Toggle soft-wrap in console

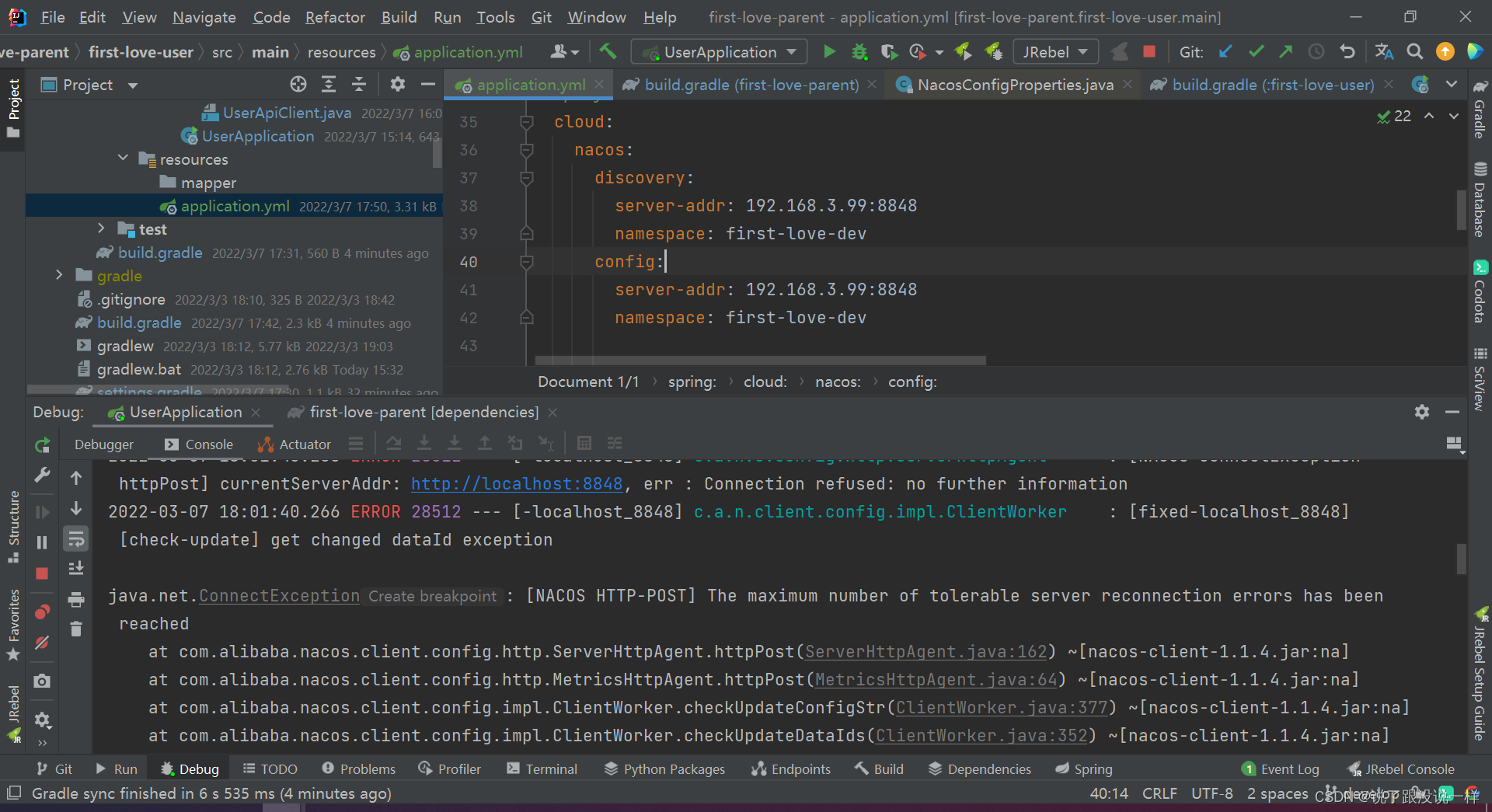coord(76,539)
